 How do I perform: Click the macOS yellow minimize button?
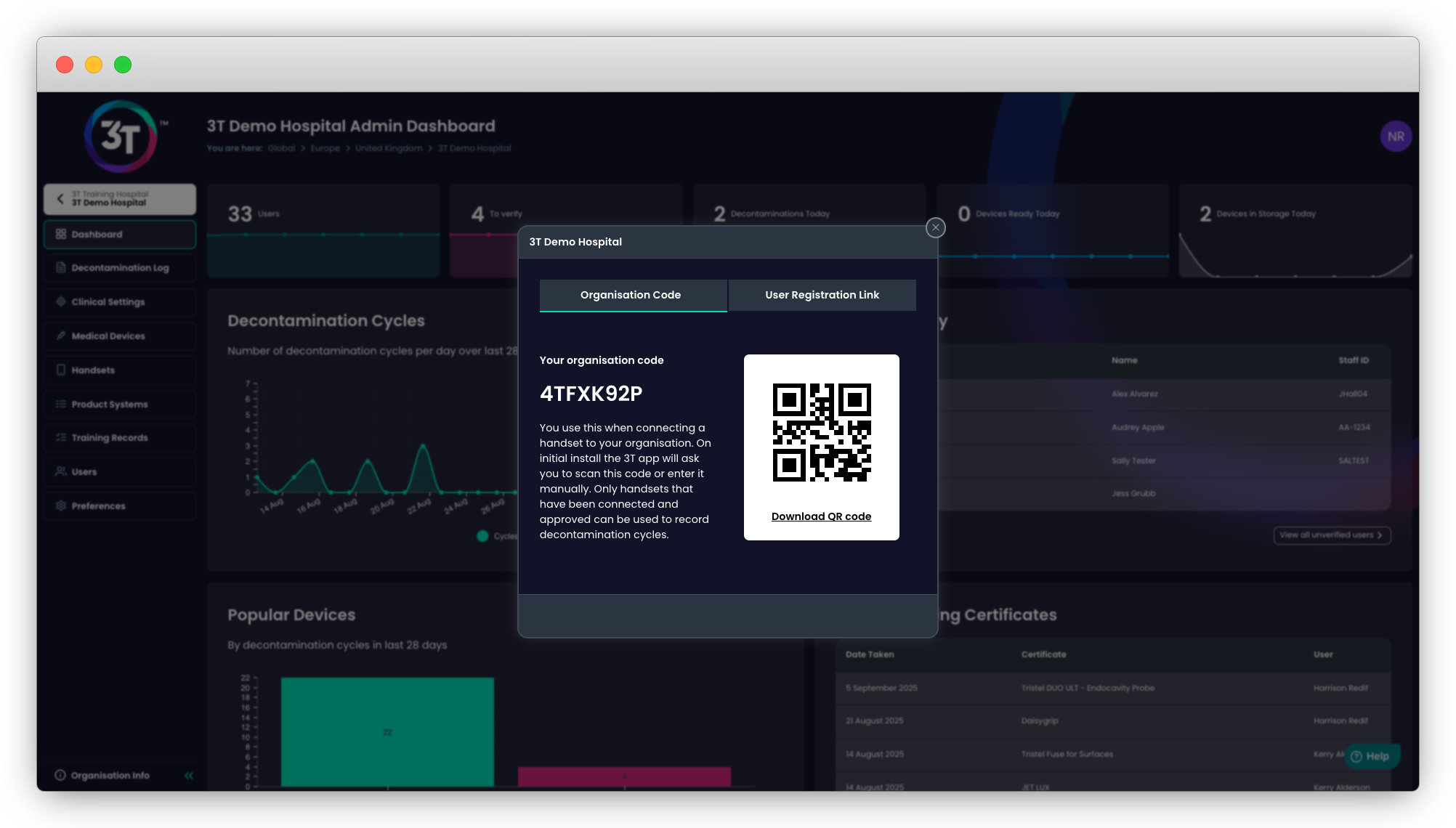[94, 65]
